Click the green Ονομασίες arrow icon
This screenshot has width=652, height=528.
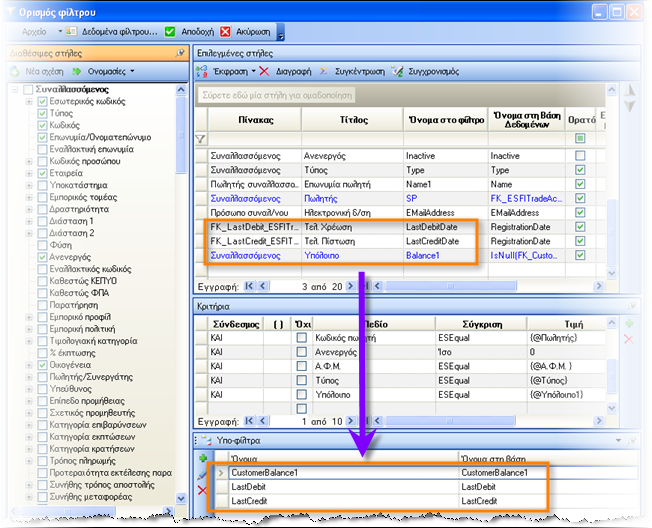pos(77,72)
